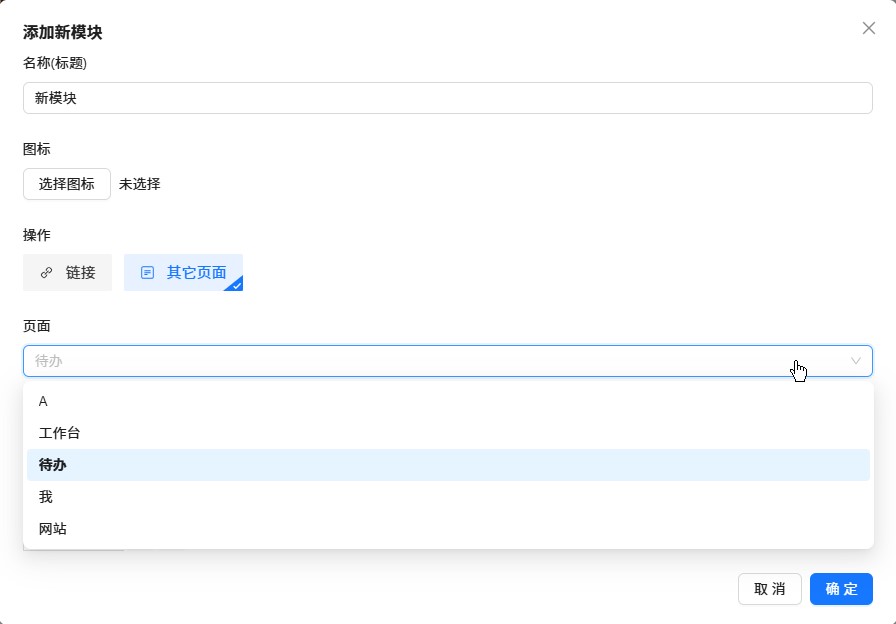The image size is (896, 624).
Task: Switch operation type to 链接 label
Action: (81, 272)
